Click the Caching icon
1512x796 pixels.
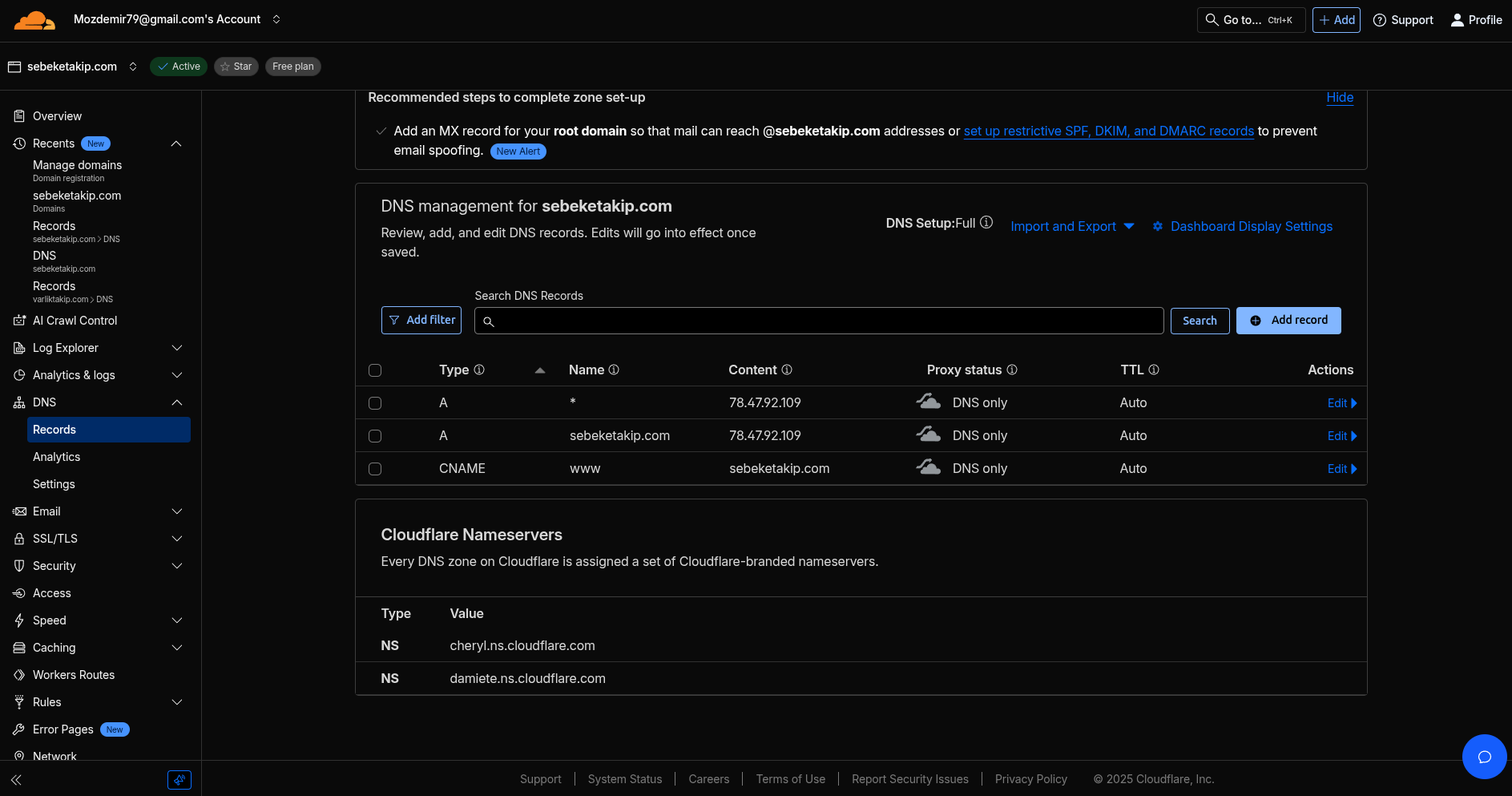19,648
